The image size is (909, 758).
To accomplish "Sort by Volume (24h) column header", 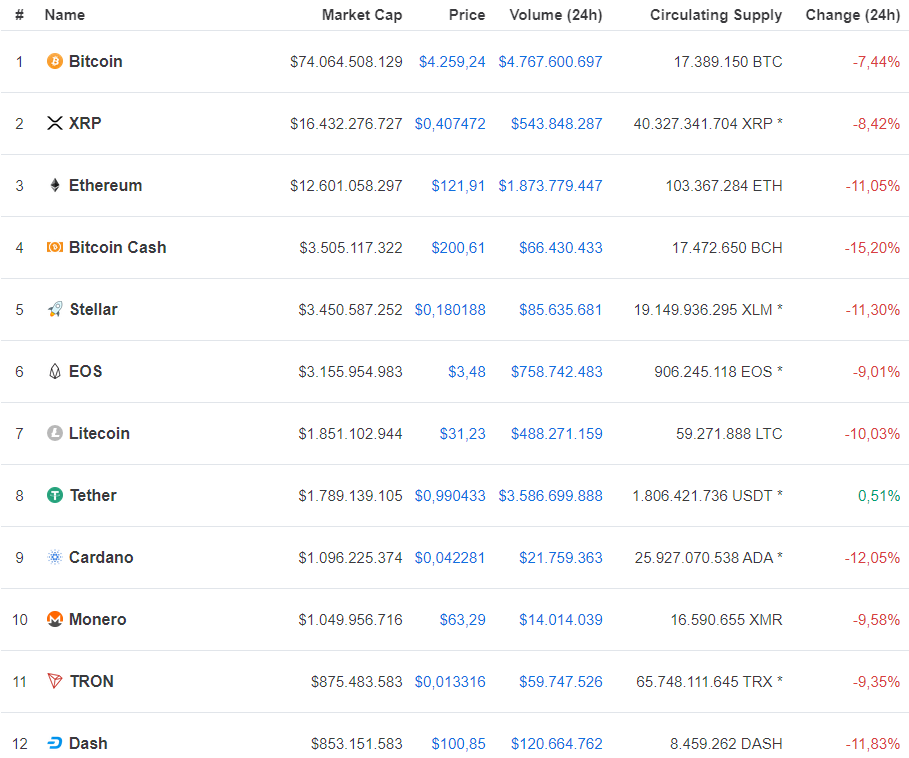I will (556, 15).
